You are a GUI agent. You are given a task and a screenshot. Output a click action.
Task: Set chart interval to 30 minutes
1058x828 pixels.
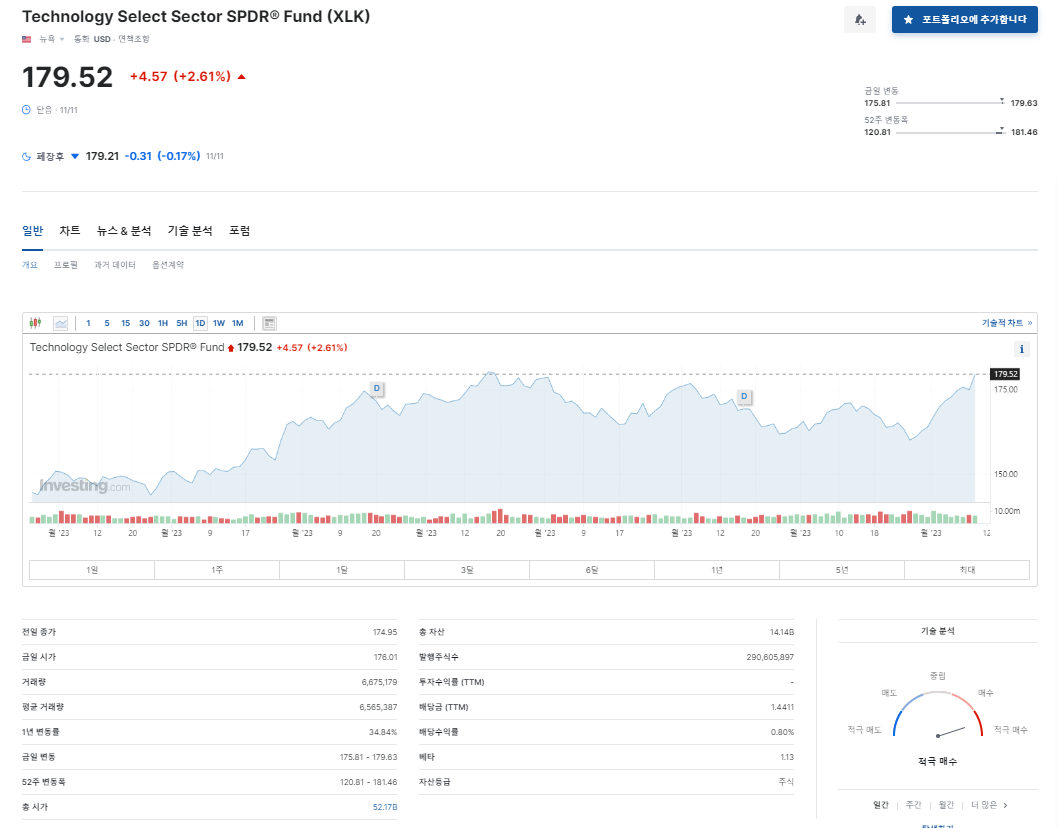point(144,323)
